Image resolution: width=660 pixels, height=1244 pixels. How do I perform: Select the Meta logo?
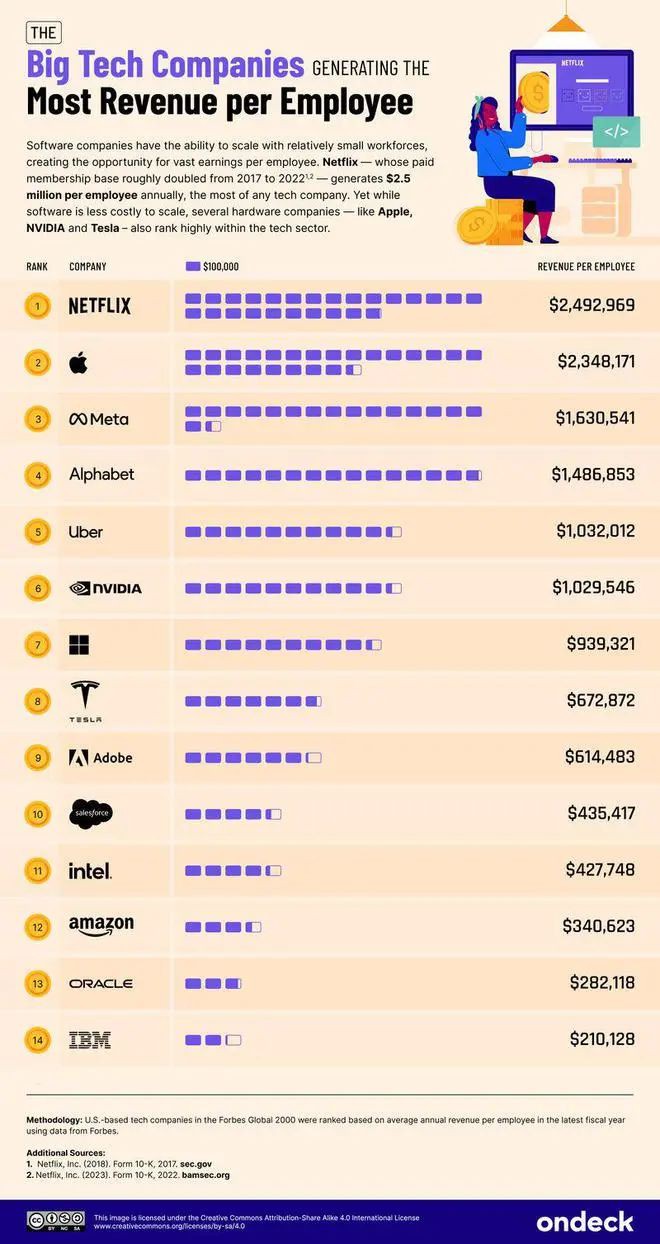[98, 419]
